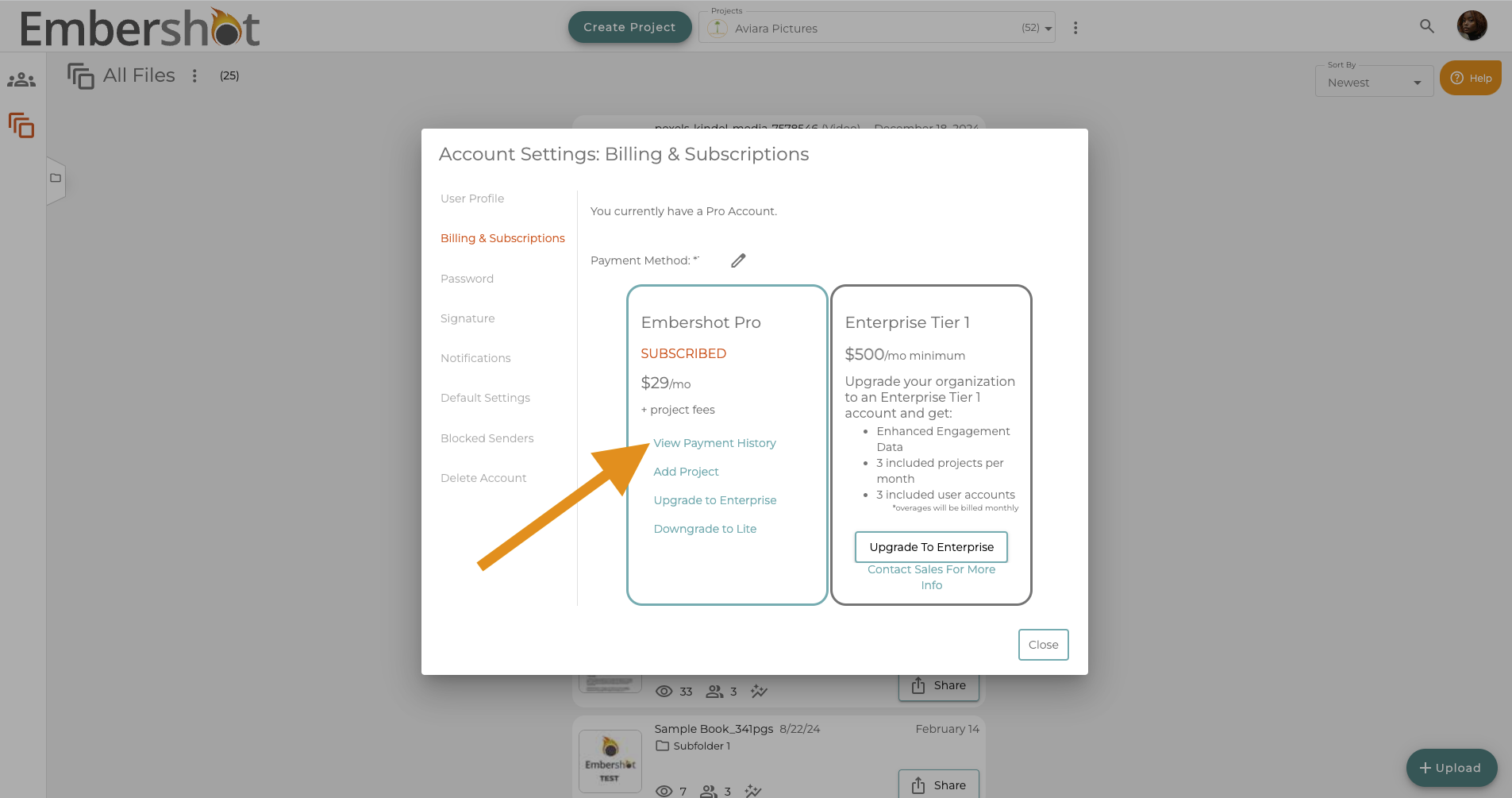
Task: Open the Delete Account tab
Action: tap(483, 478)
